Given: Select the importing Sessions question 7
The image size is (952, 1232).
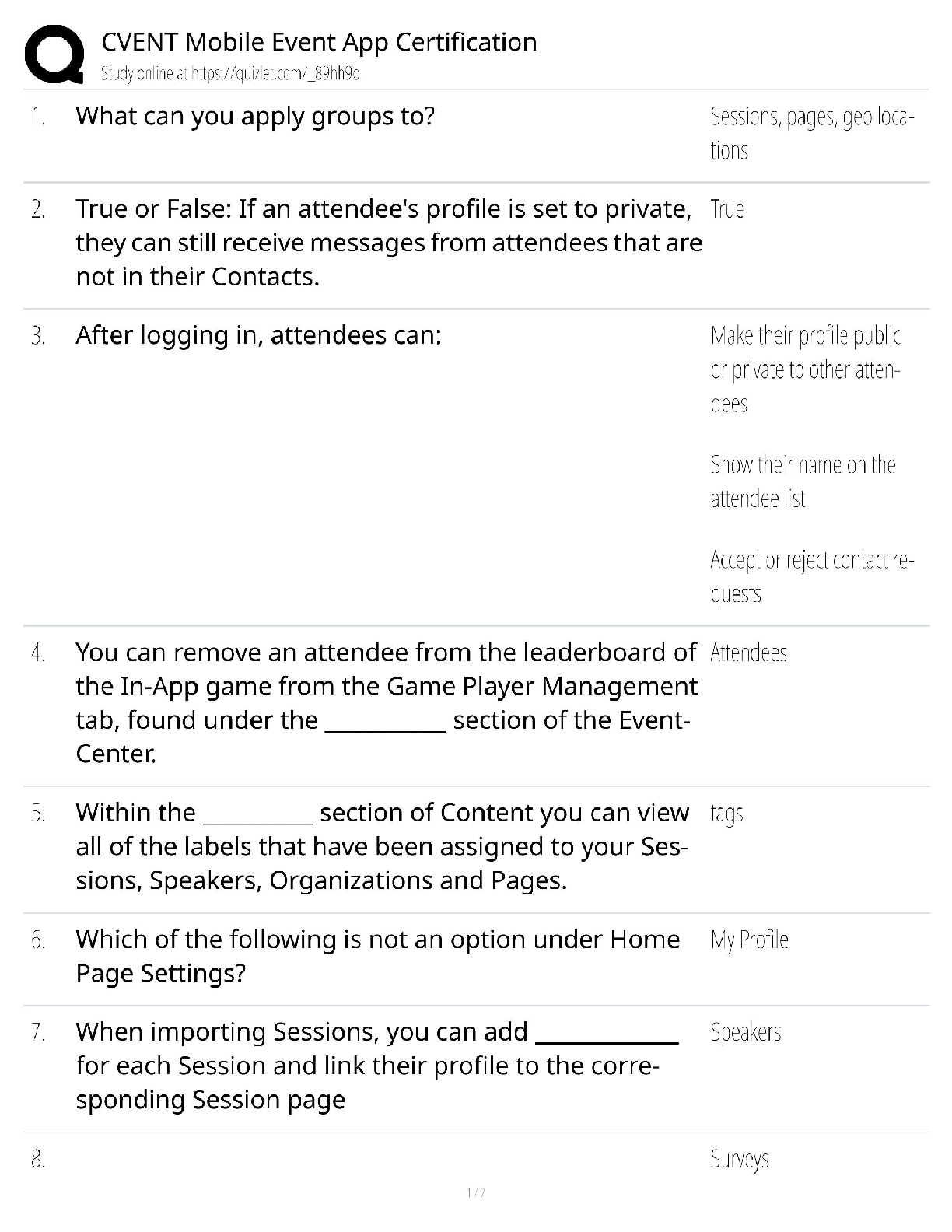Looking at the screenshot, I should click(x=376, y=1066).
